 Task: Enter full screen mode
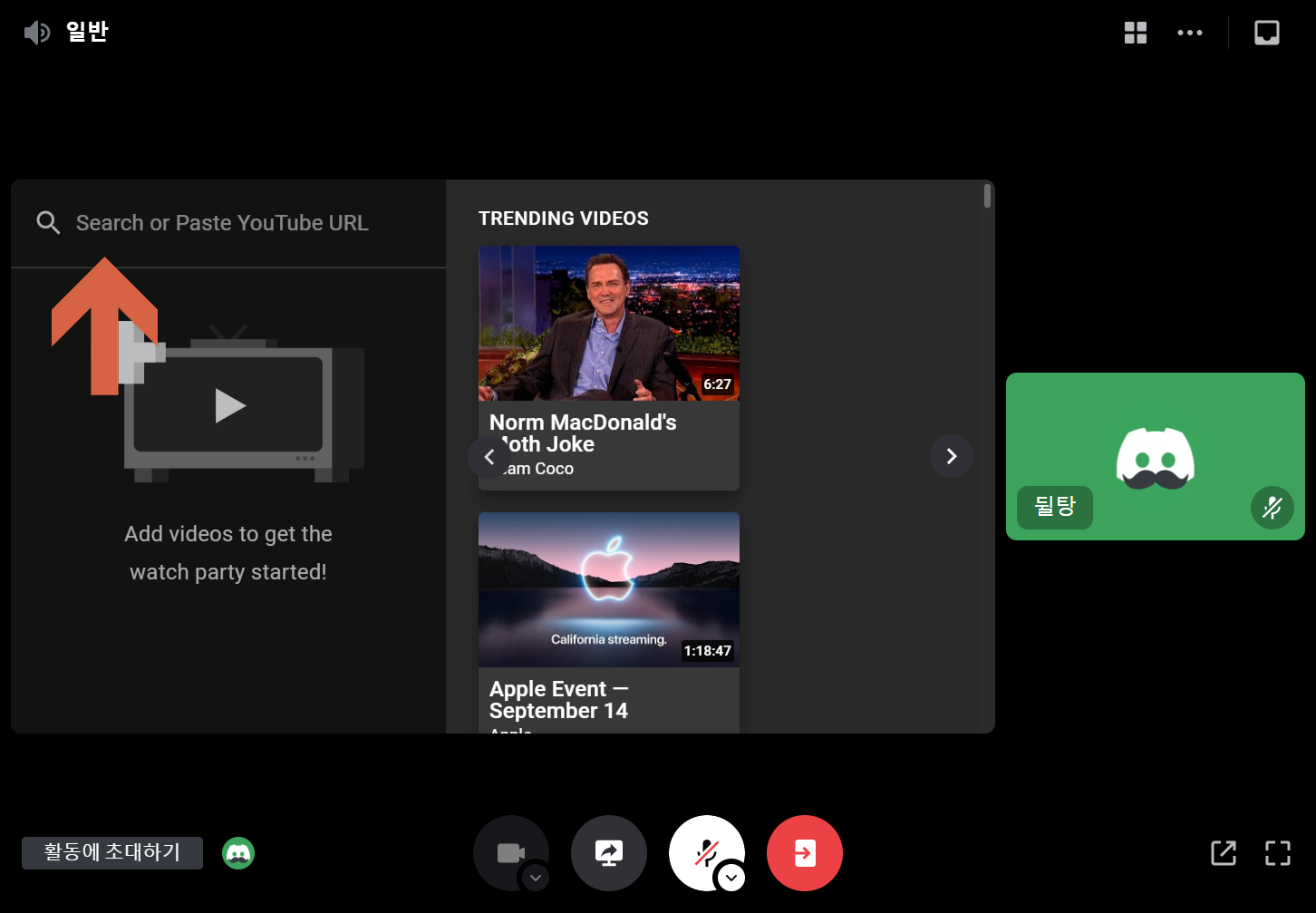(1278, 853)
